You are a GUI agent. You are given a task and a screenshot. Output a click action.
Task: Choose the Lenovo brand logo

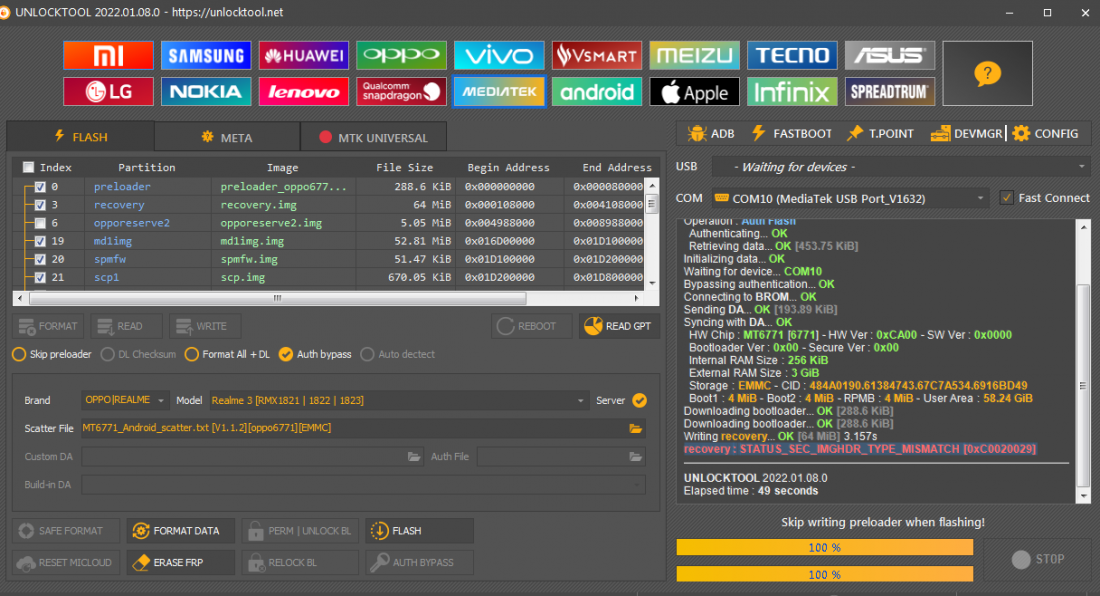coord(304,92)
